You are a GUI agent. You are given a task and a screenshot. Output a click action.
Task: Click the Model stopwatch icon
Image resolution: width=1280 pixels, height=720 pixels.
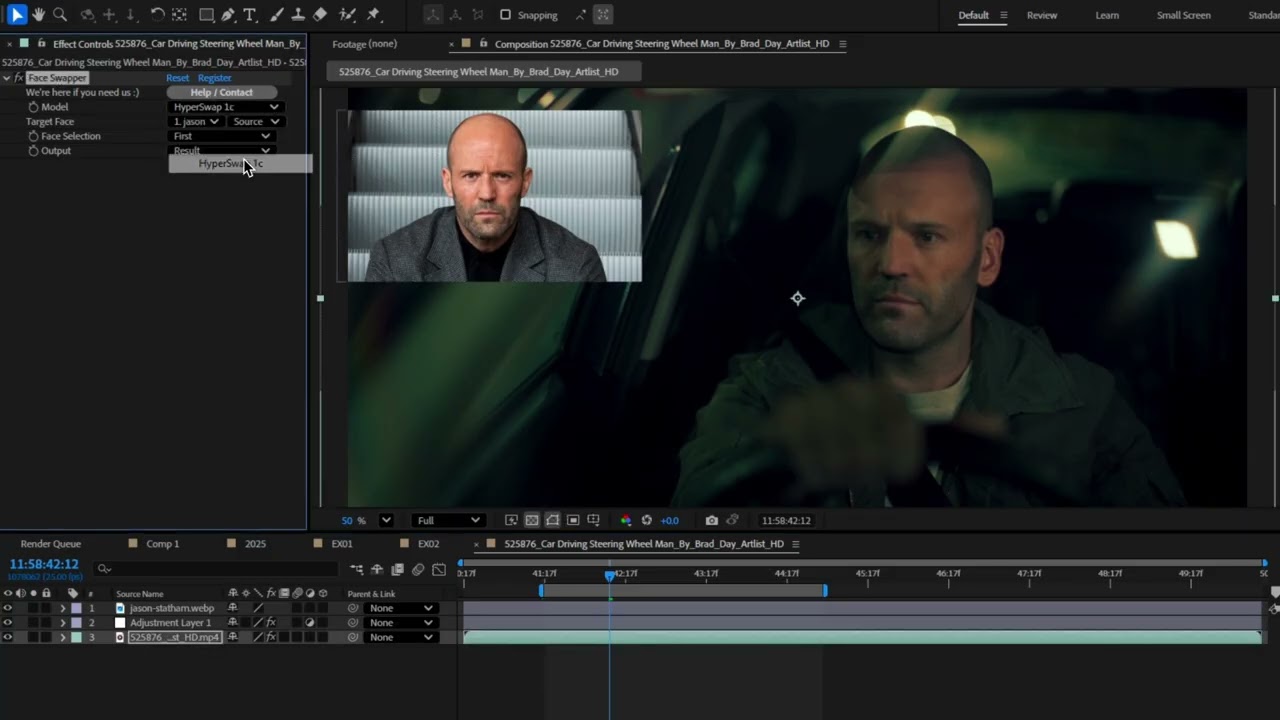pyautogui.click(x=33, y=107)
